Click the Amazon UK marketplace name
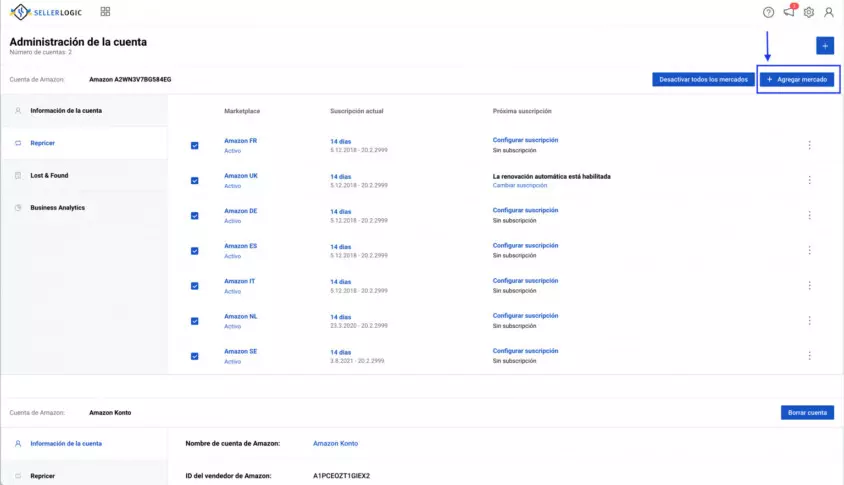The image size is (844, 485). click(241, 176)
